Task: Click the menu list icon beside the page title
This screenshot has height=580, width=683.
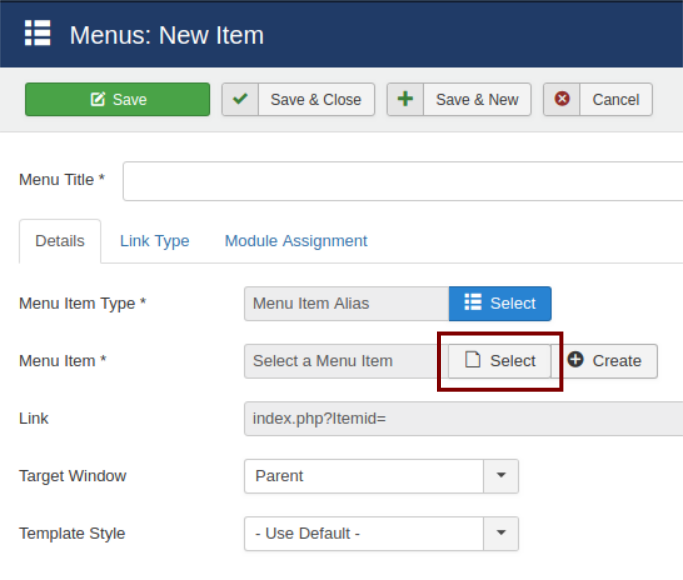Action: [37, 34]
